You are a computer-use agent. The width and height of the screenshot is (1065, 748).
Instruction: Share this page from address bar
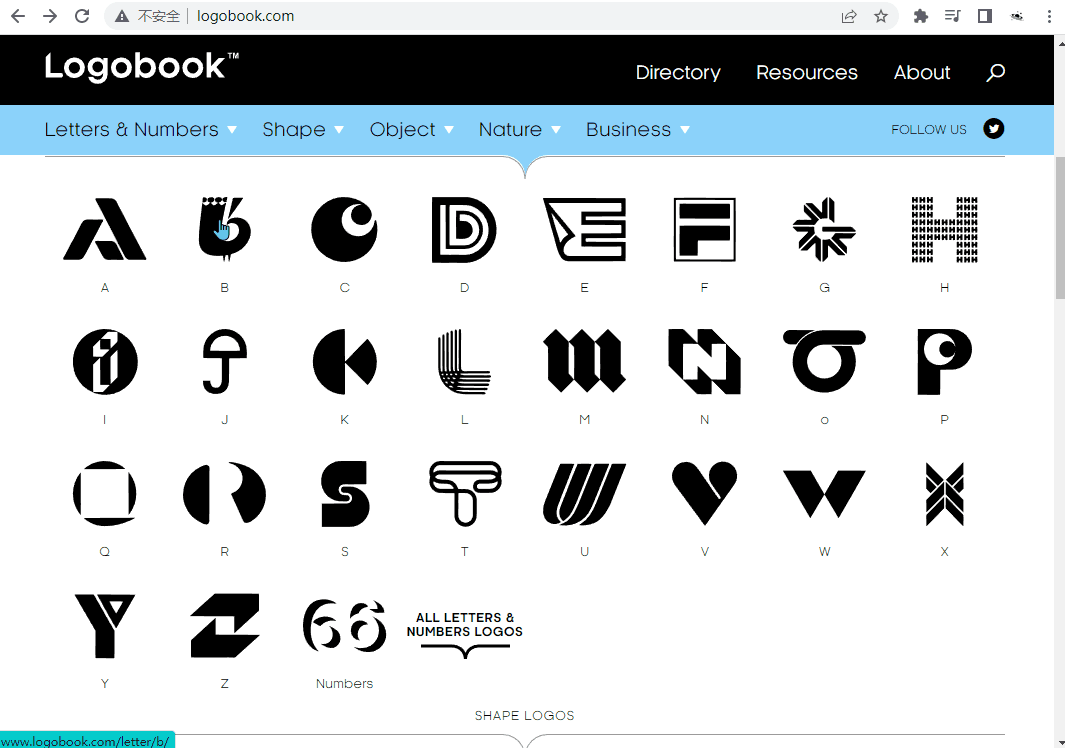849,16
